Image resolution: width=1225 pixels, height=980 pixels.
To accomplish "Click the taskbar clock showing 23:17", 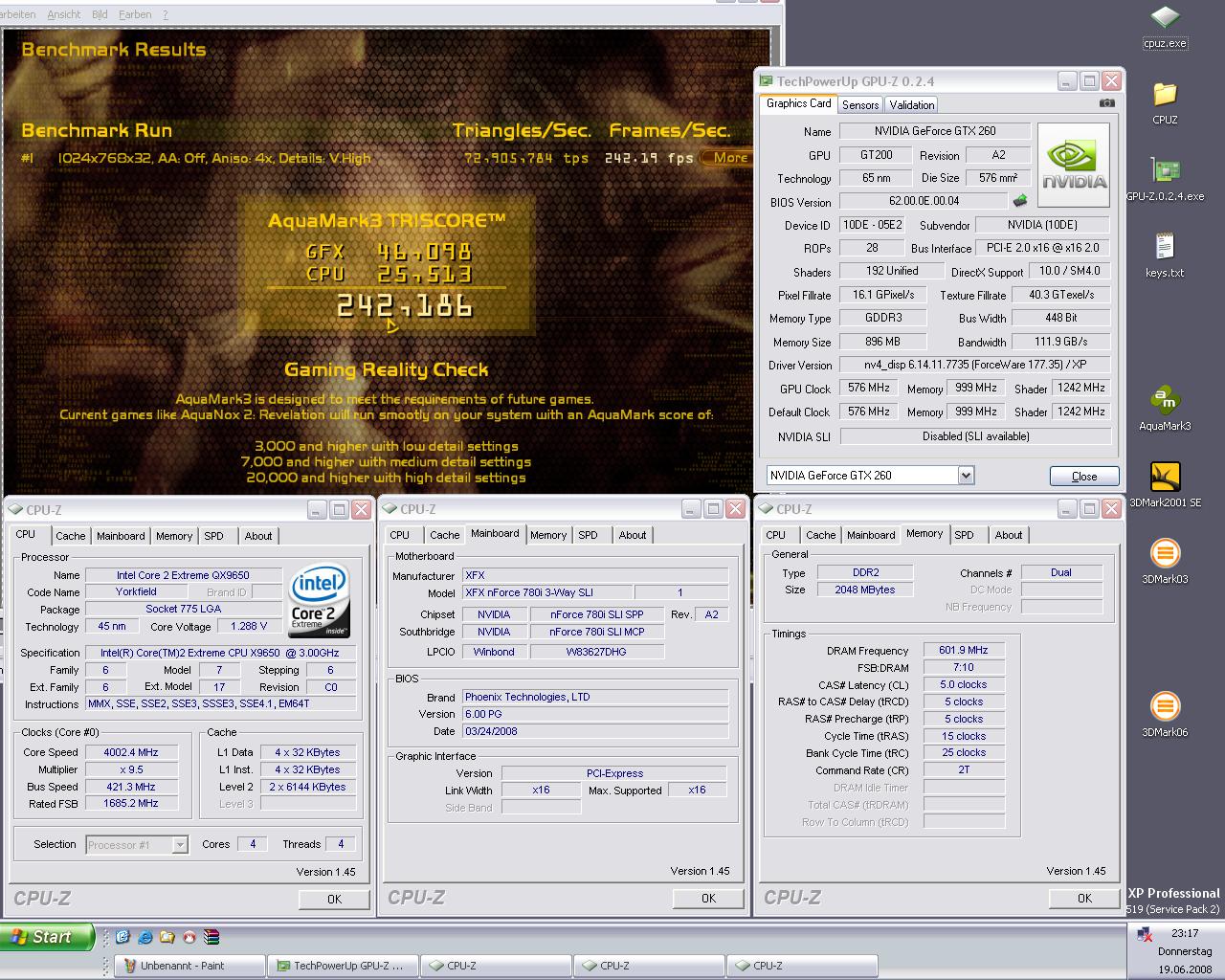I will tap(1185, 933).
